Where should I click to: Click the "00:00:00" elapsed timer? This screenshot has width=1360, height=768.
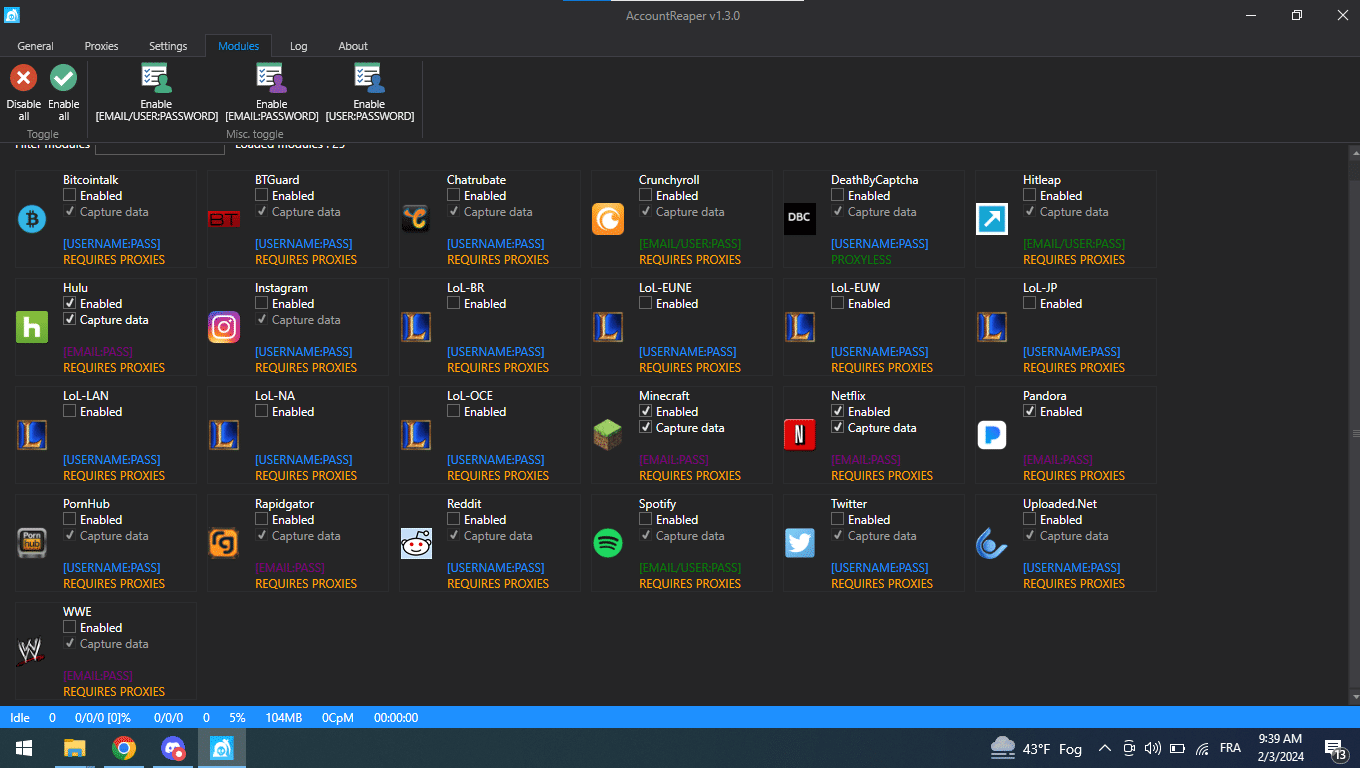(396, 717)
